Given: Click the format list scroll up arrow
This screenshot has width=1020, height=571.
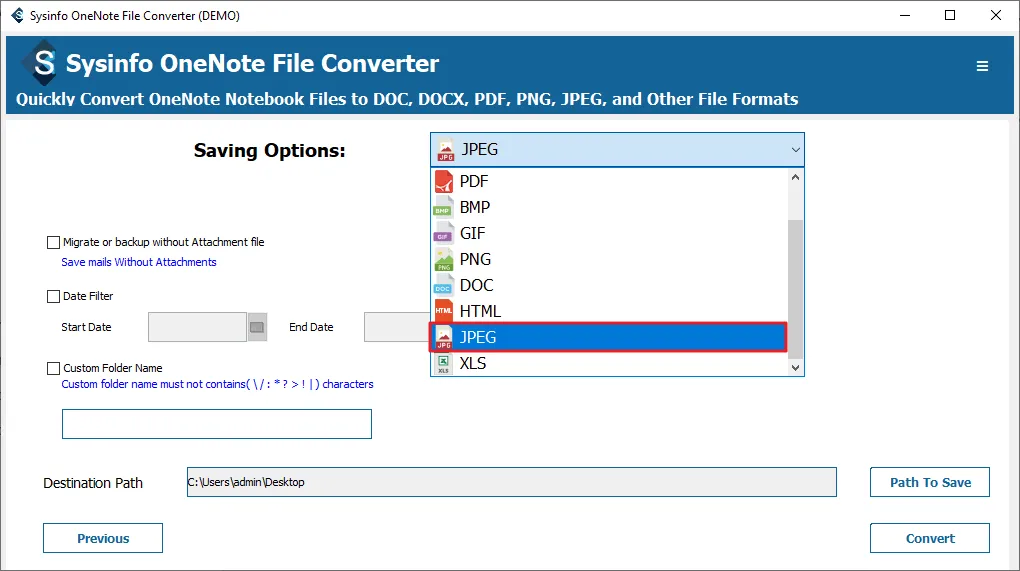Looking at the screenshot, I should click(x=795, y=177).
